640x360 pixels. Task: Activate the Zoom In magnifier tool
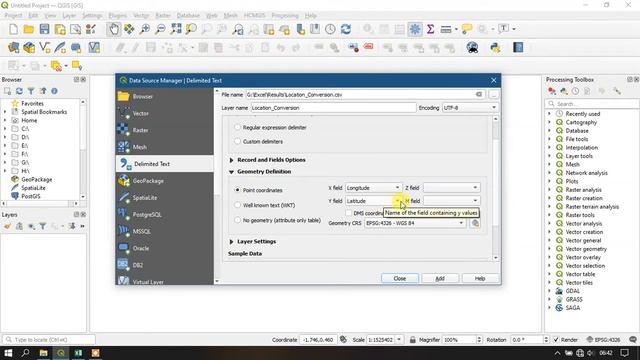point(144,29)
